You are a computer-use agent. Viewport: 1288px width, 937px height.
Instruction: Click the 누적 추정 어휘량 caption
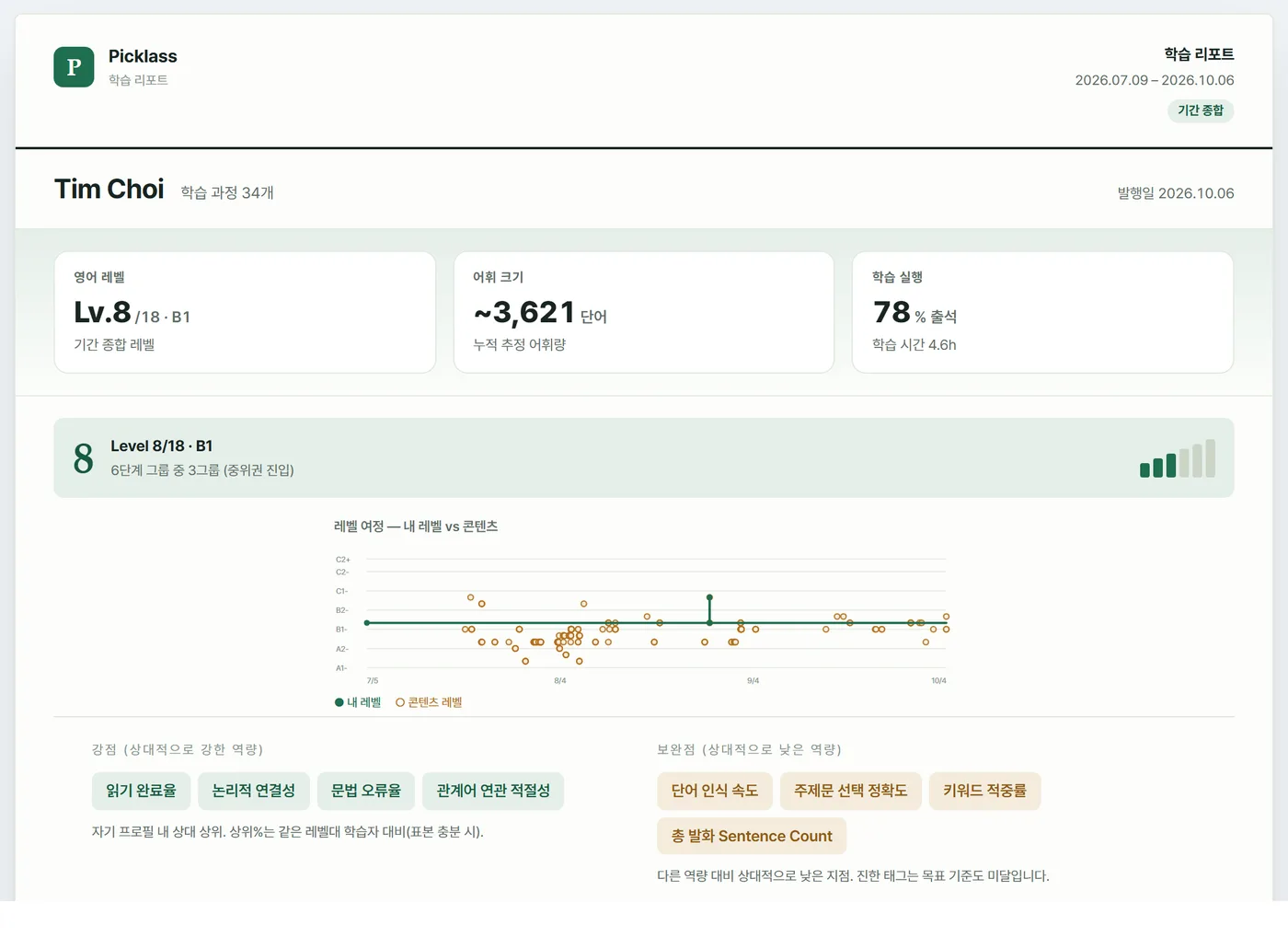(x=520, y=345)
